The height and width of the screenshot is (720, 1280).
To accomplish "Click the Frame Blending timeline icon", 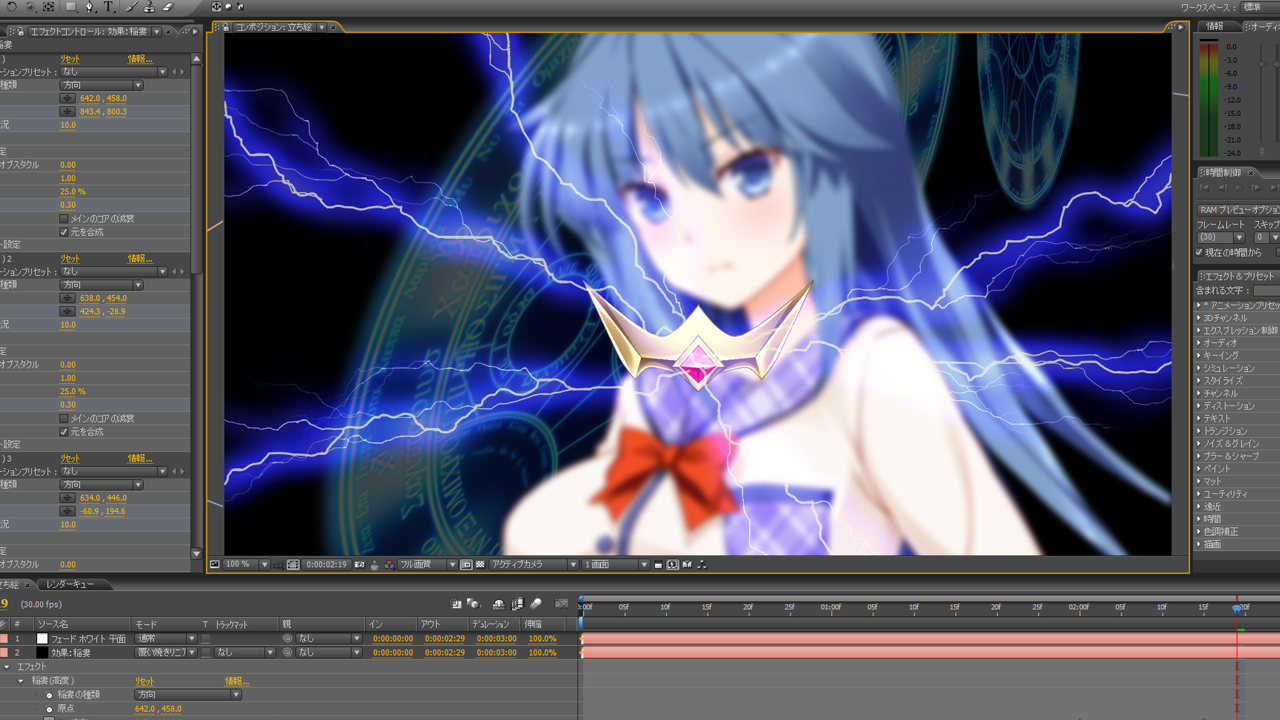I will (517, 604).
